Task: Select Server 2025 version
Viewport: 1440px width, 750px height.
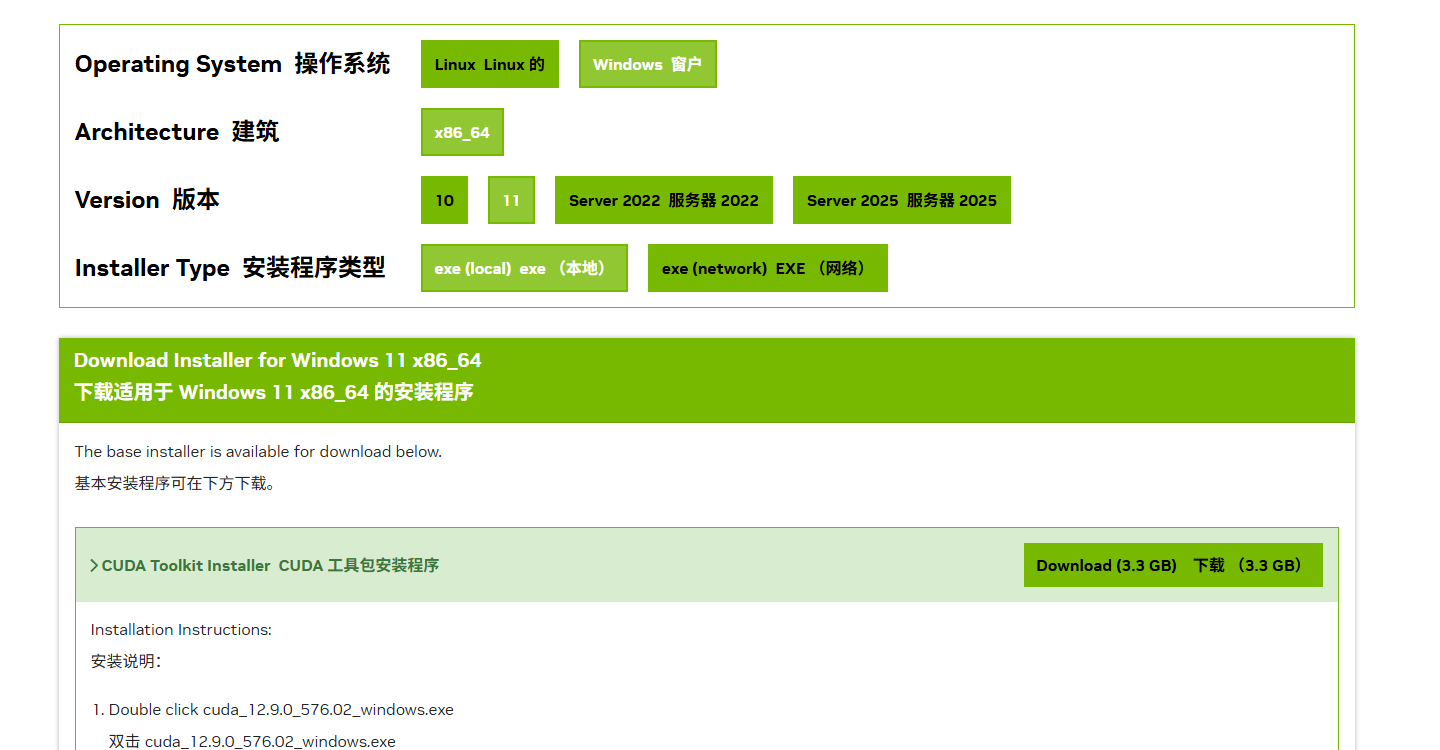Action: coord(902,200)
